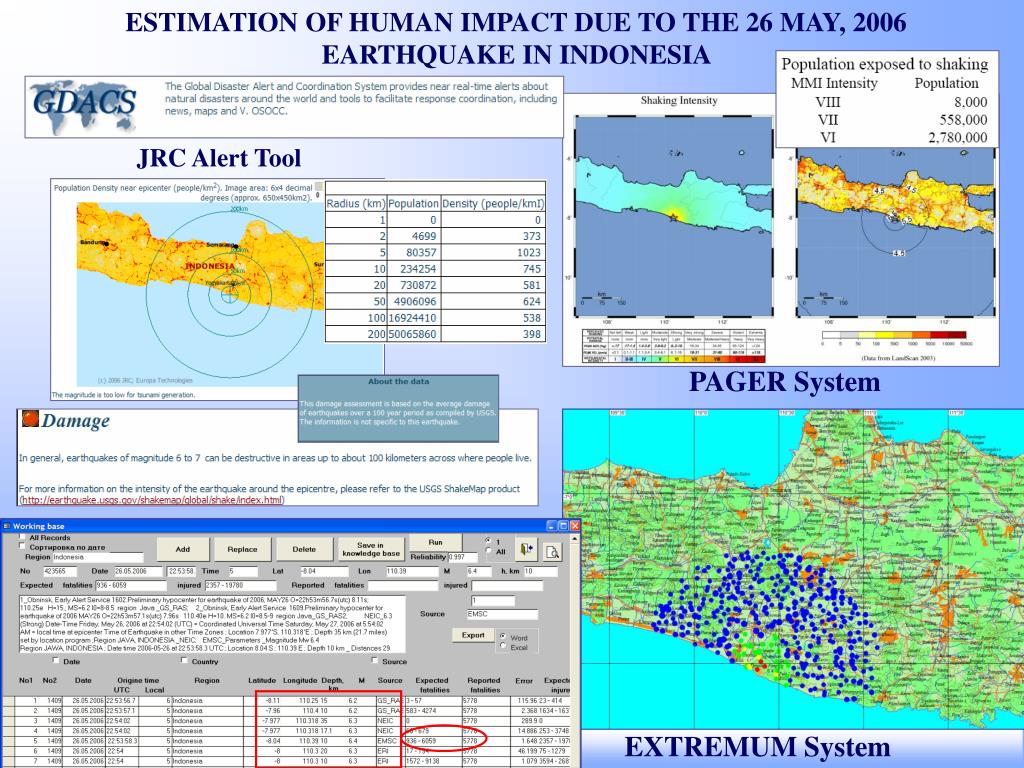Open the document preview magnifier icon
This screenshot has width=1024, height=768.
[552, 551]
